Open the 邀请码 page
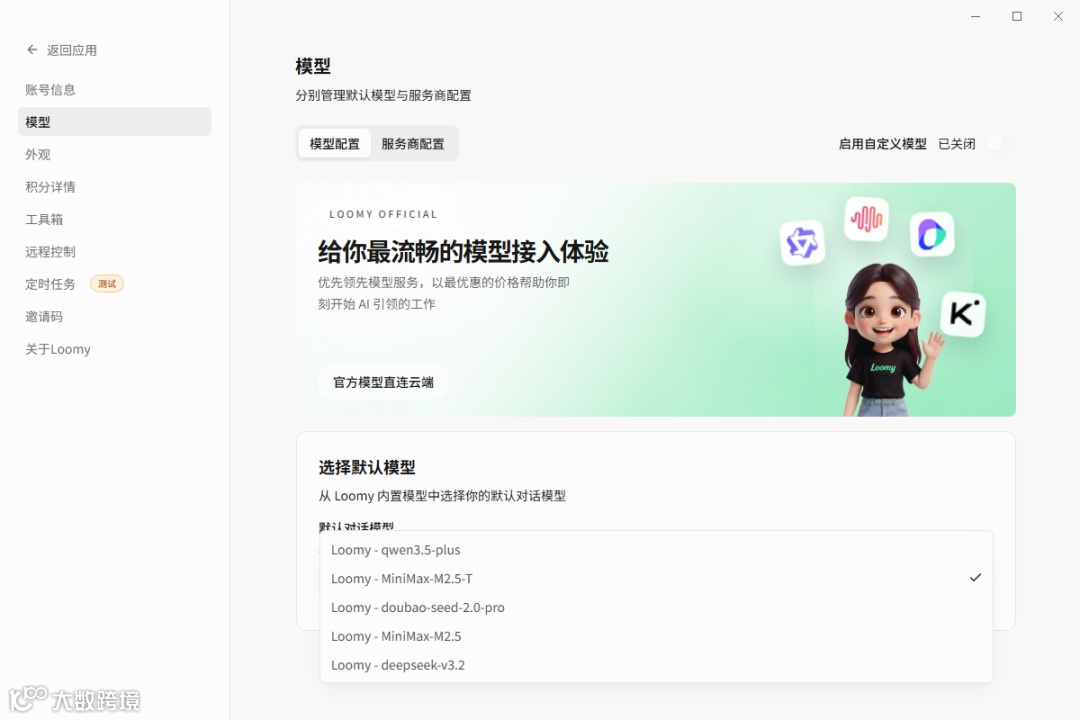1080x720 pixels. click(x=44, y=316)
